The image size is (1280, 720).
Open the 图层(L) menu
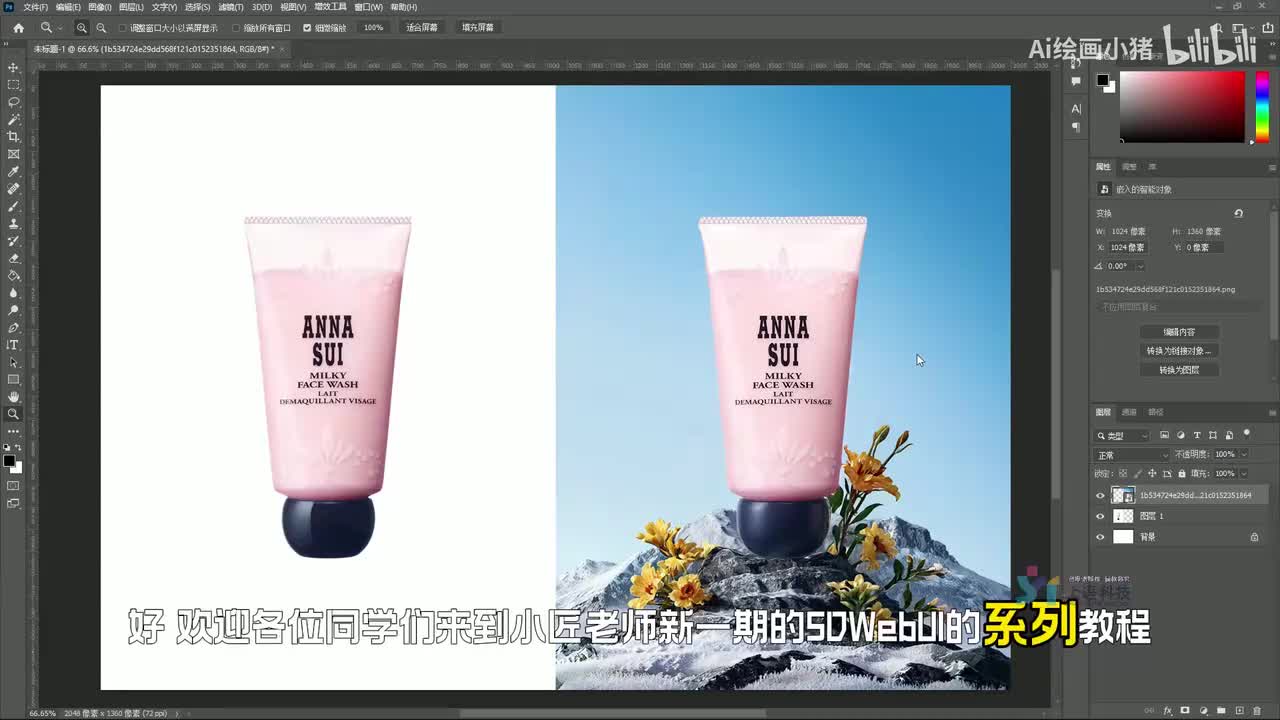point(131,7)
